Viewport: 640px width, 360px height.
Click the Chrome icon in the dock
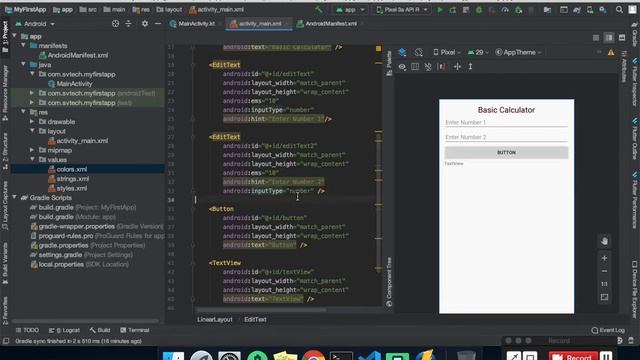(x=313, y=356)
